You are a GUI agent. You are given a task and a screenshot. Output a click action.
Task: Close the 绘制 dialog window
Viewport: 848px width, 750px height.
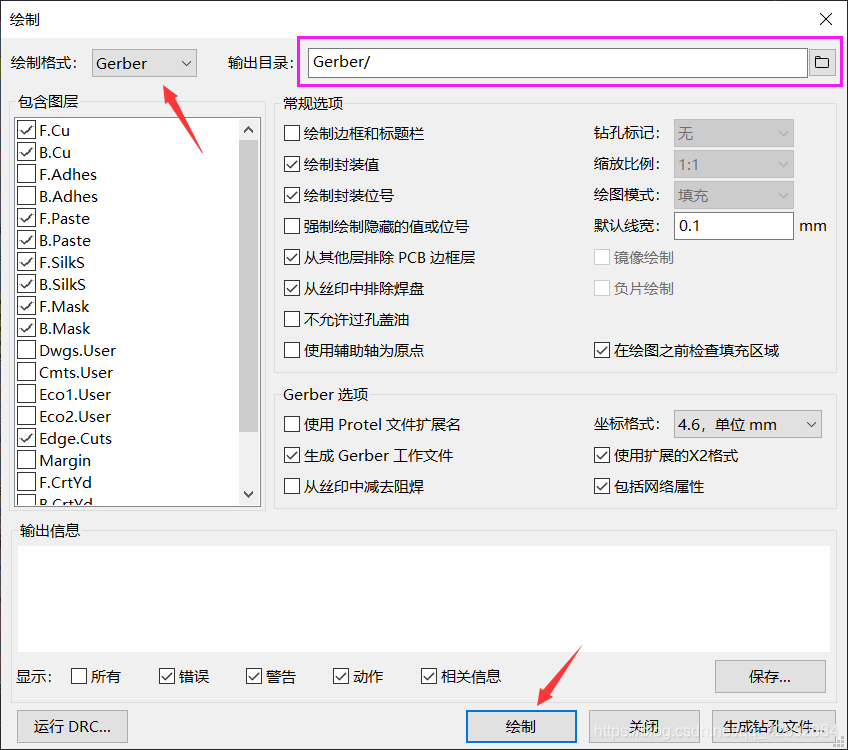(826, 19)
